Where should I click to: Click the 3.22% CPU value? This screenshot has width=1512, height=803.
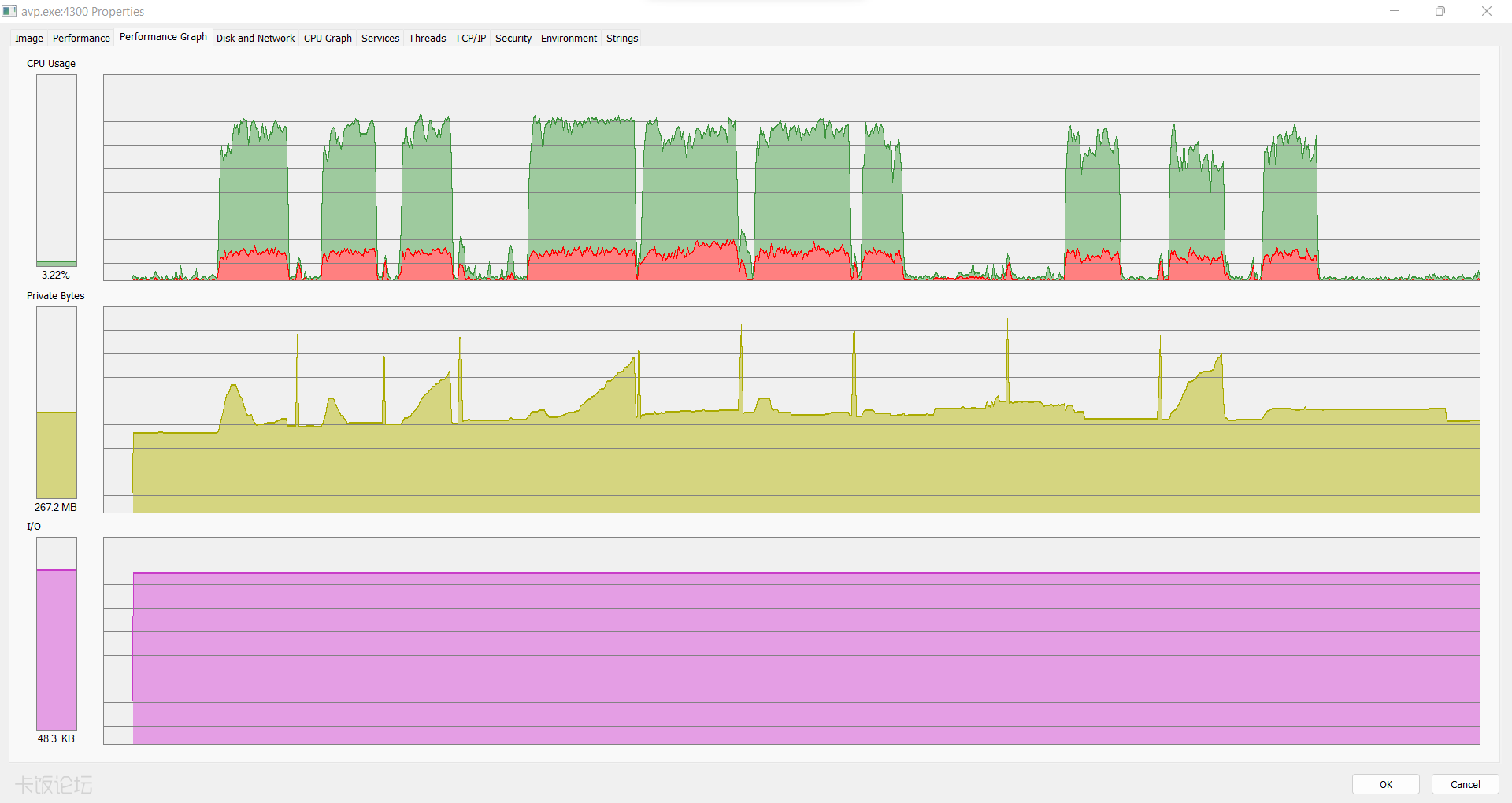[x=56, y=275]
